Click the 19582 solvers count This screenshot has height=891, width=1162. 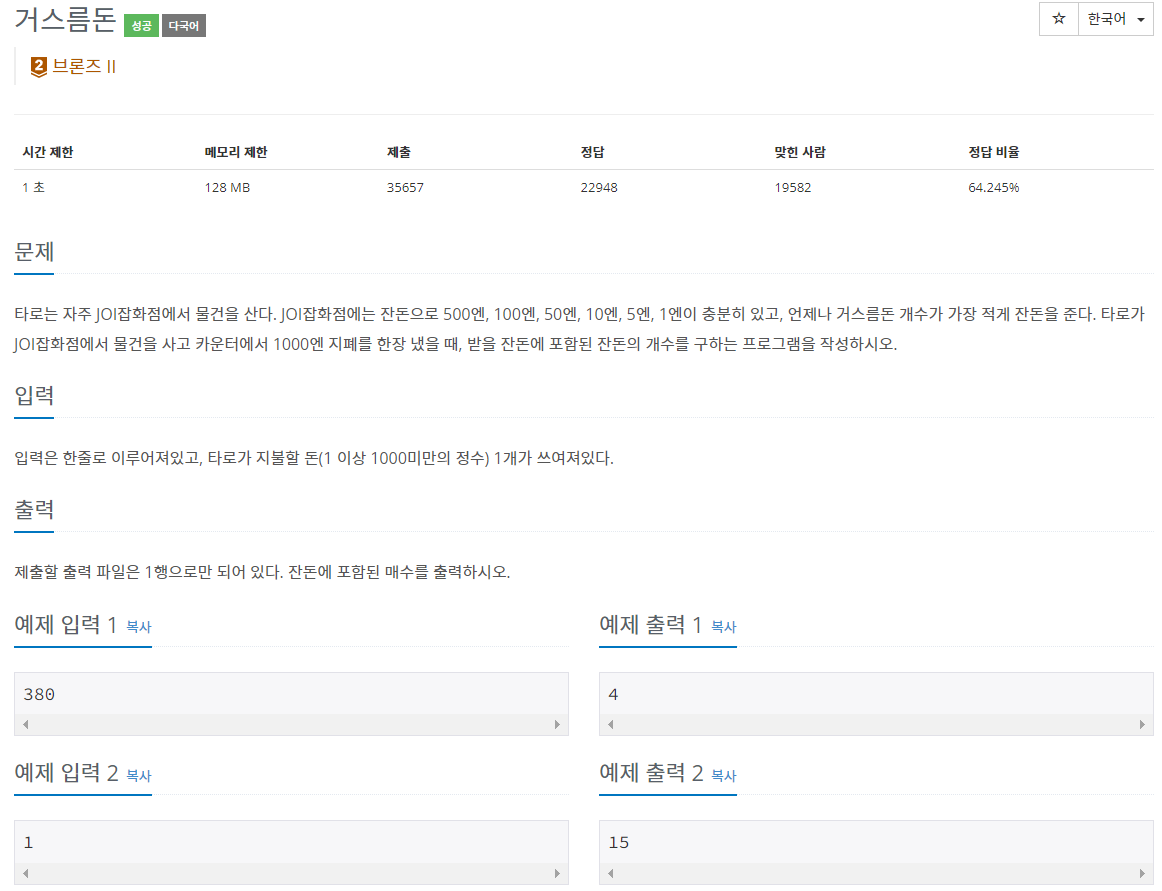pyautogui.click(x=793, y=188)
